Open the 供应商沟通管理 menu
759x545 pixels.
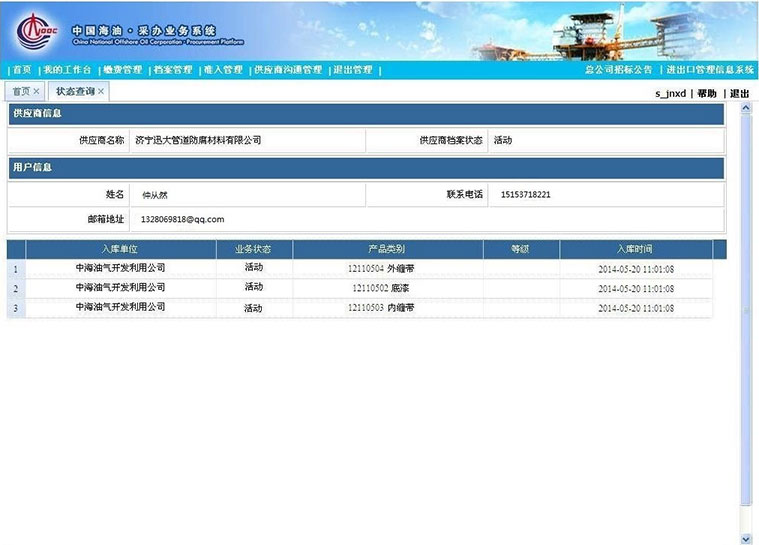coord(288,70)
